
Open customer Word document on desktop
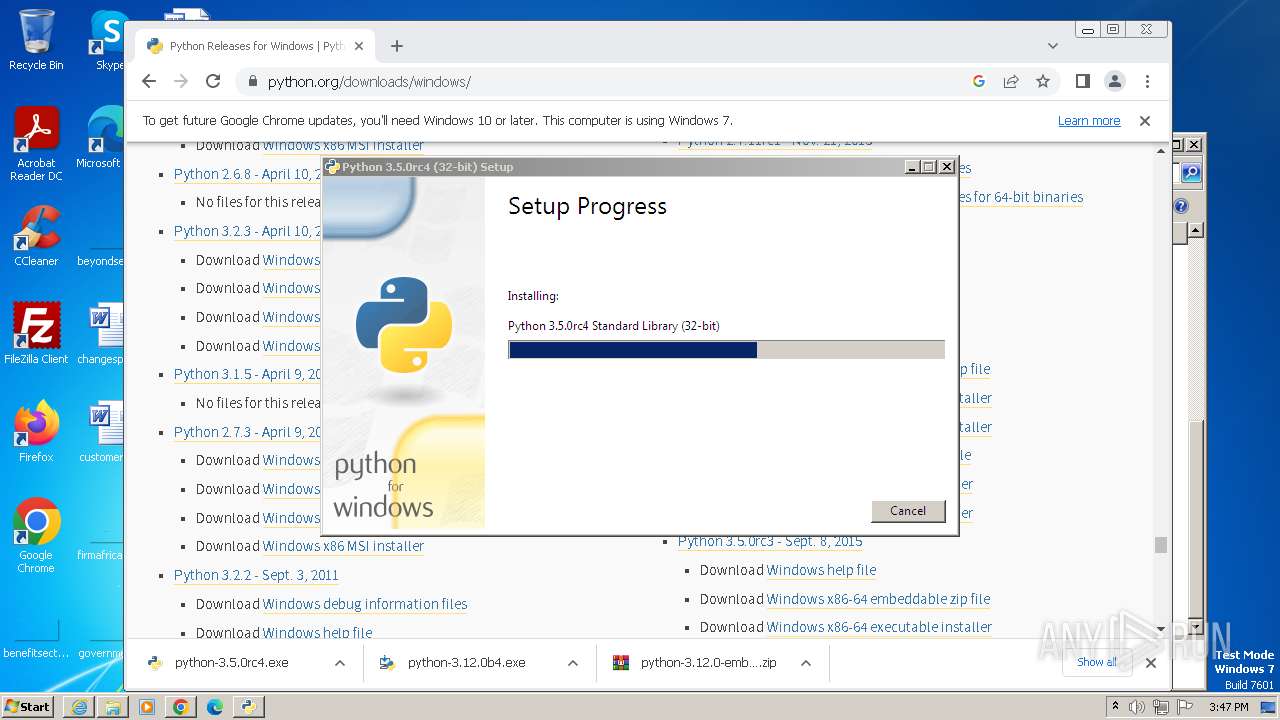[x=101, y=432]
